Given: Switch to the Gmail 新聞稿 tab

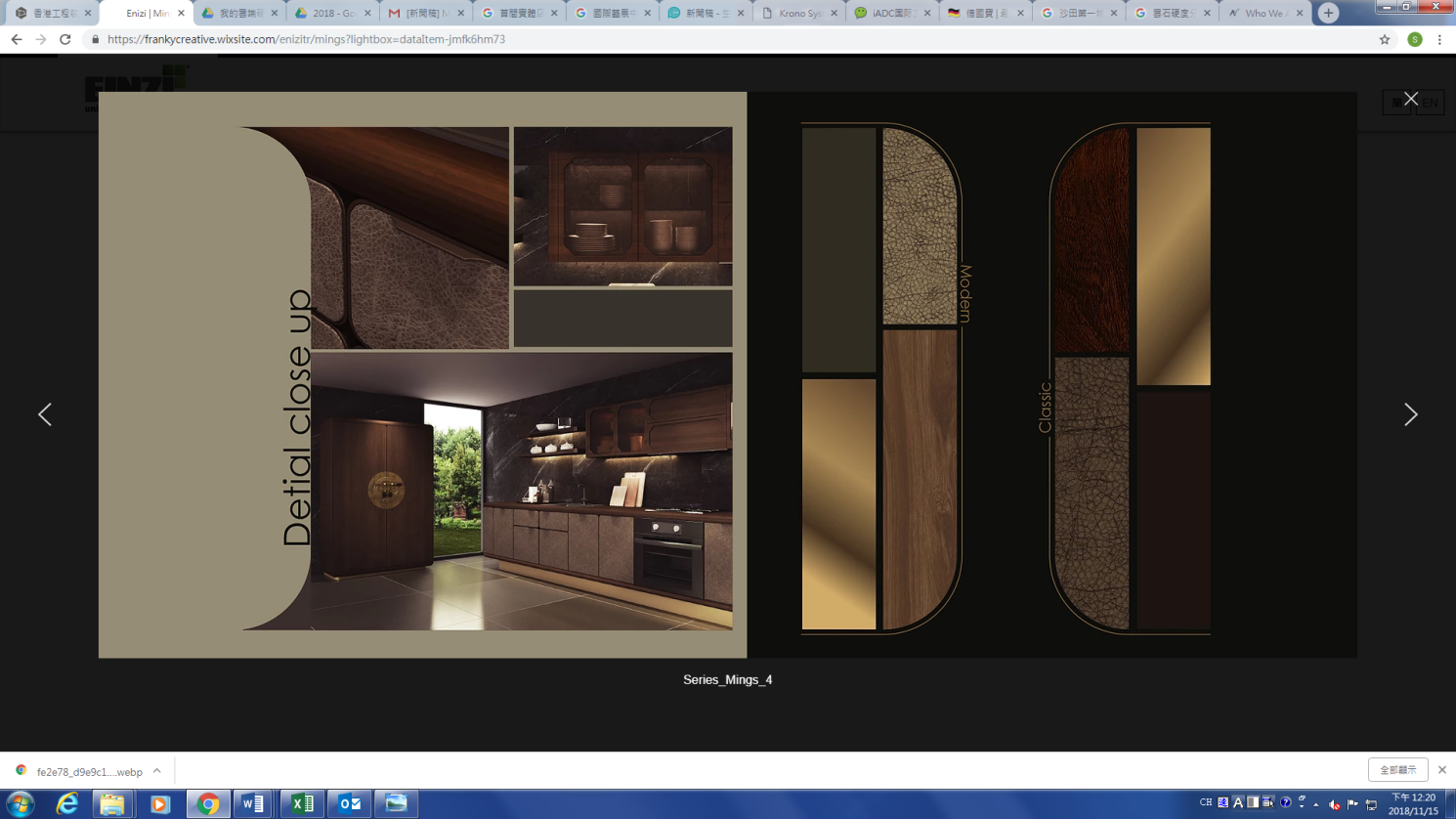Looking at the screenshot, I should [425, 14].
